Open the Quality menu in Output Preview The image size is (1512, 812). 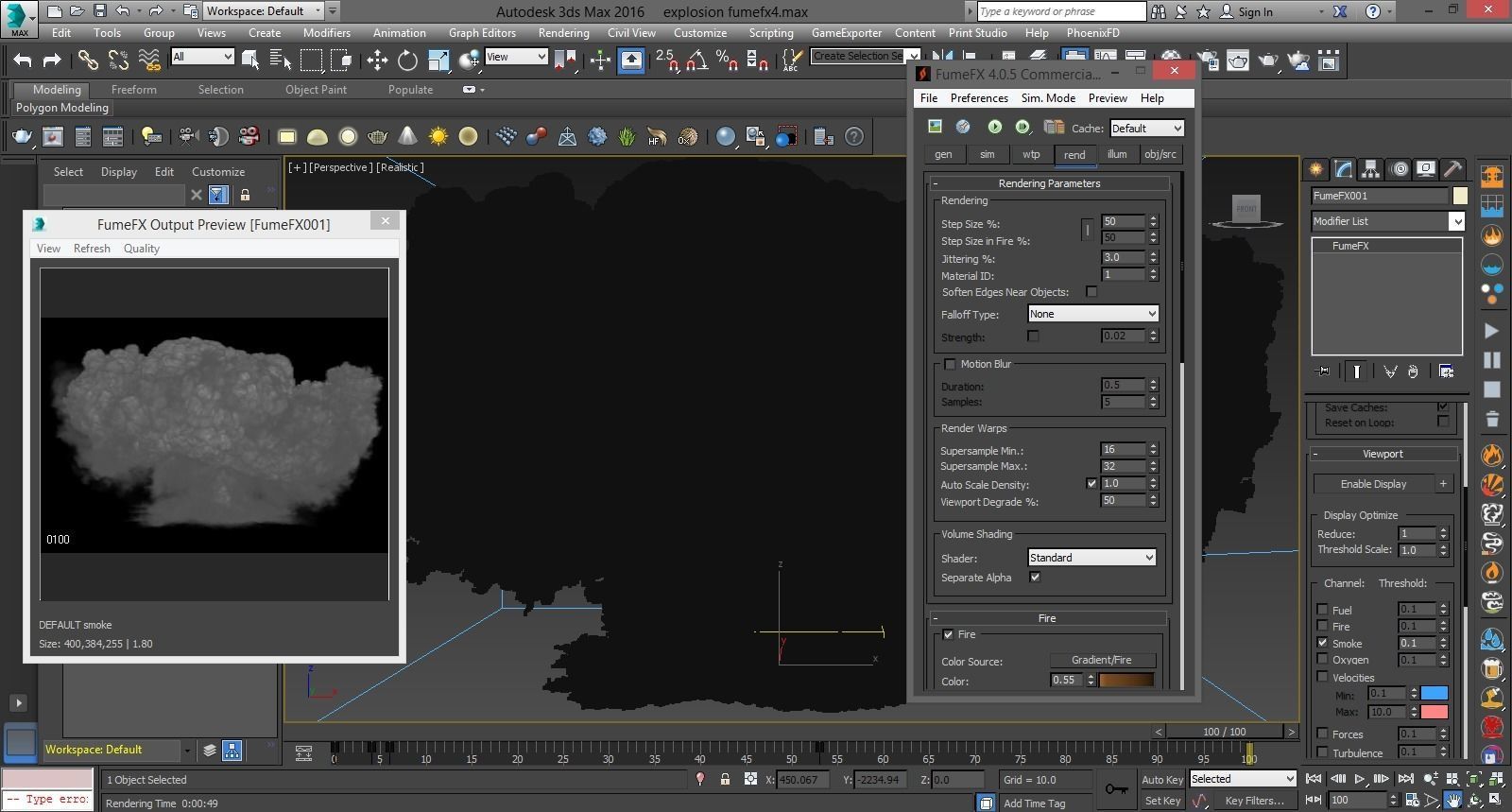[x=141, y=249]
